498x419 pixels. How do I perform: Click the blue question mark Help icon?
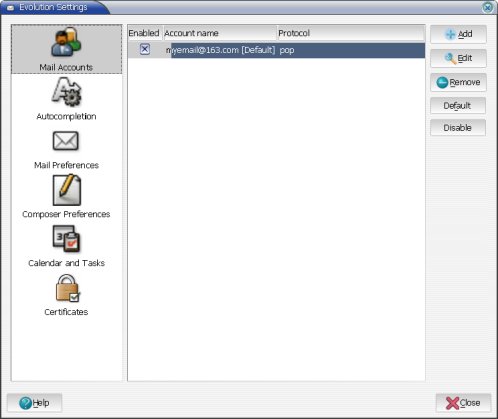click(x=25, y=403)
